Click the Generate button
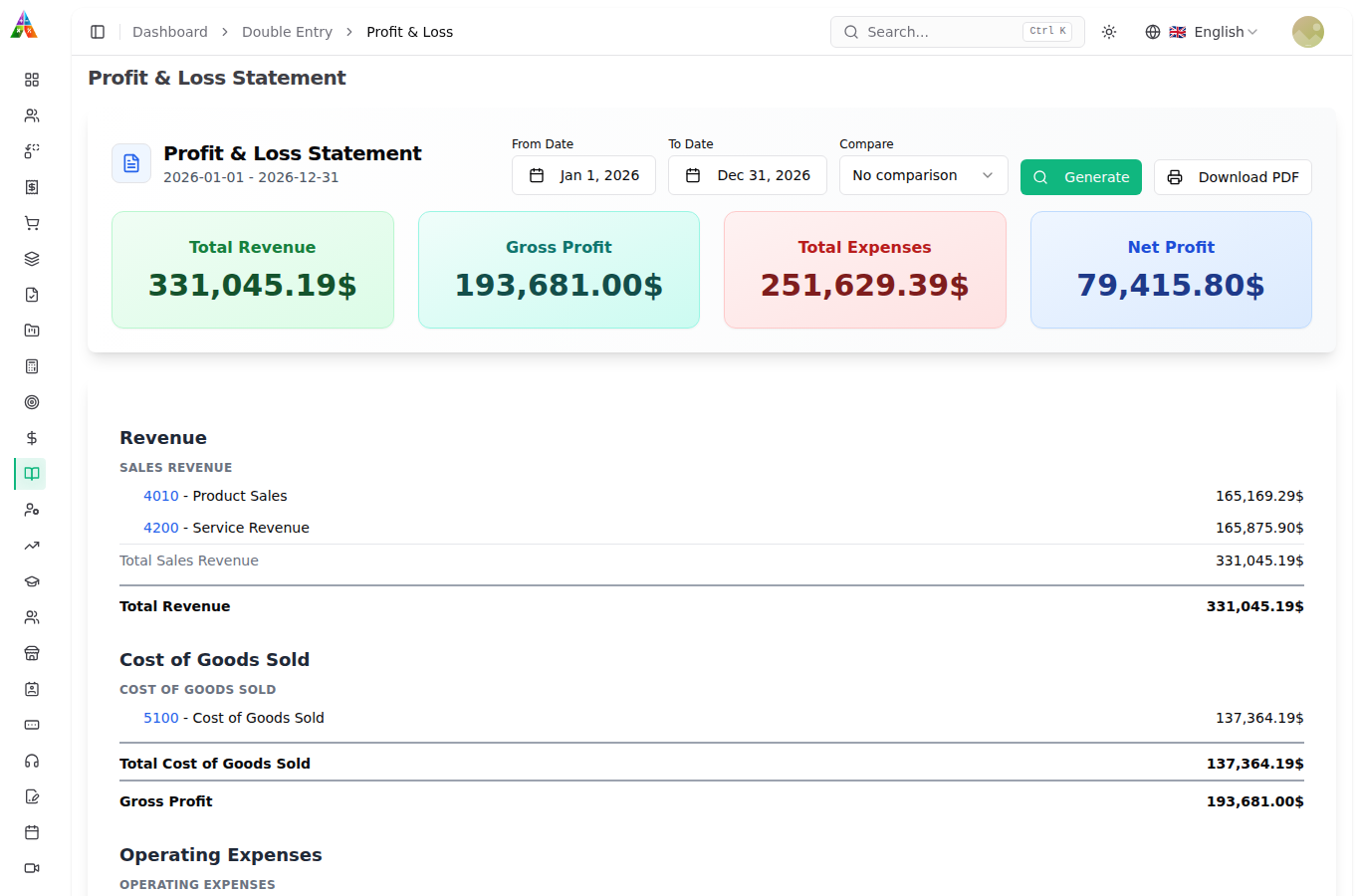The width and height of the screenshot is (1360, 896). (1081, 177)
